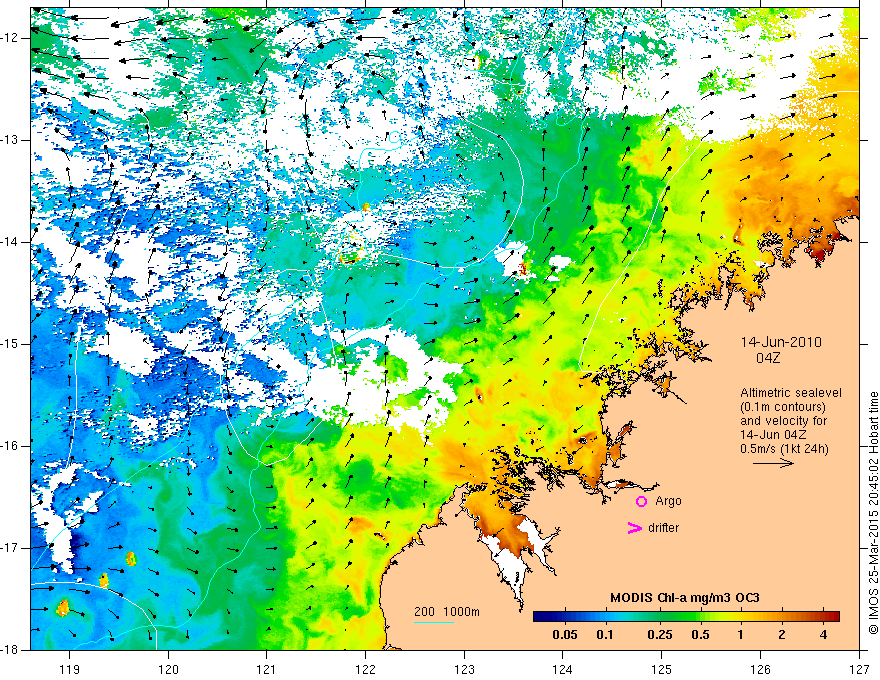
Task: Click the latitude label -12
Action: pyautogui.click(x=11, y=38)
